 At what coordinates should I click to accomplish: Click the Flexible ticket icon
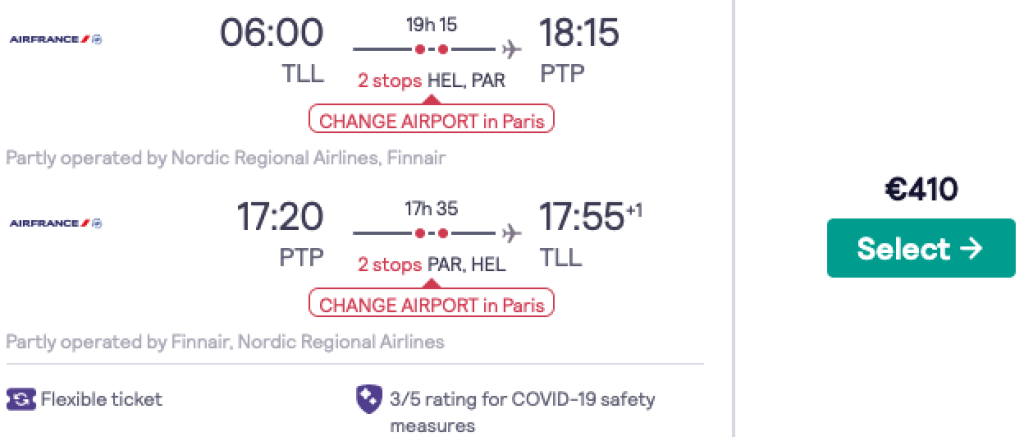click(x=20, y=400)
